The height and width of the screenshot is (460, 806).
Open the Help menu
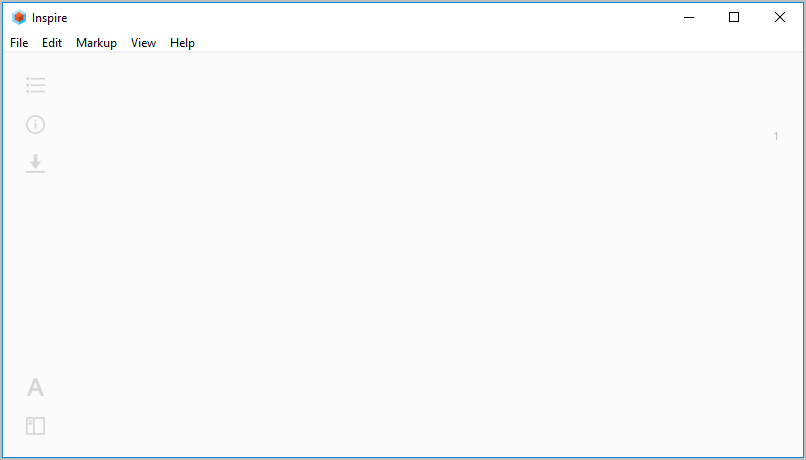182,43
